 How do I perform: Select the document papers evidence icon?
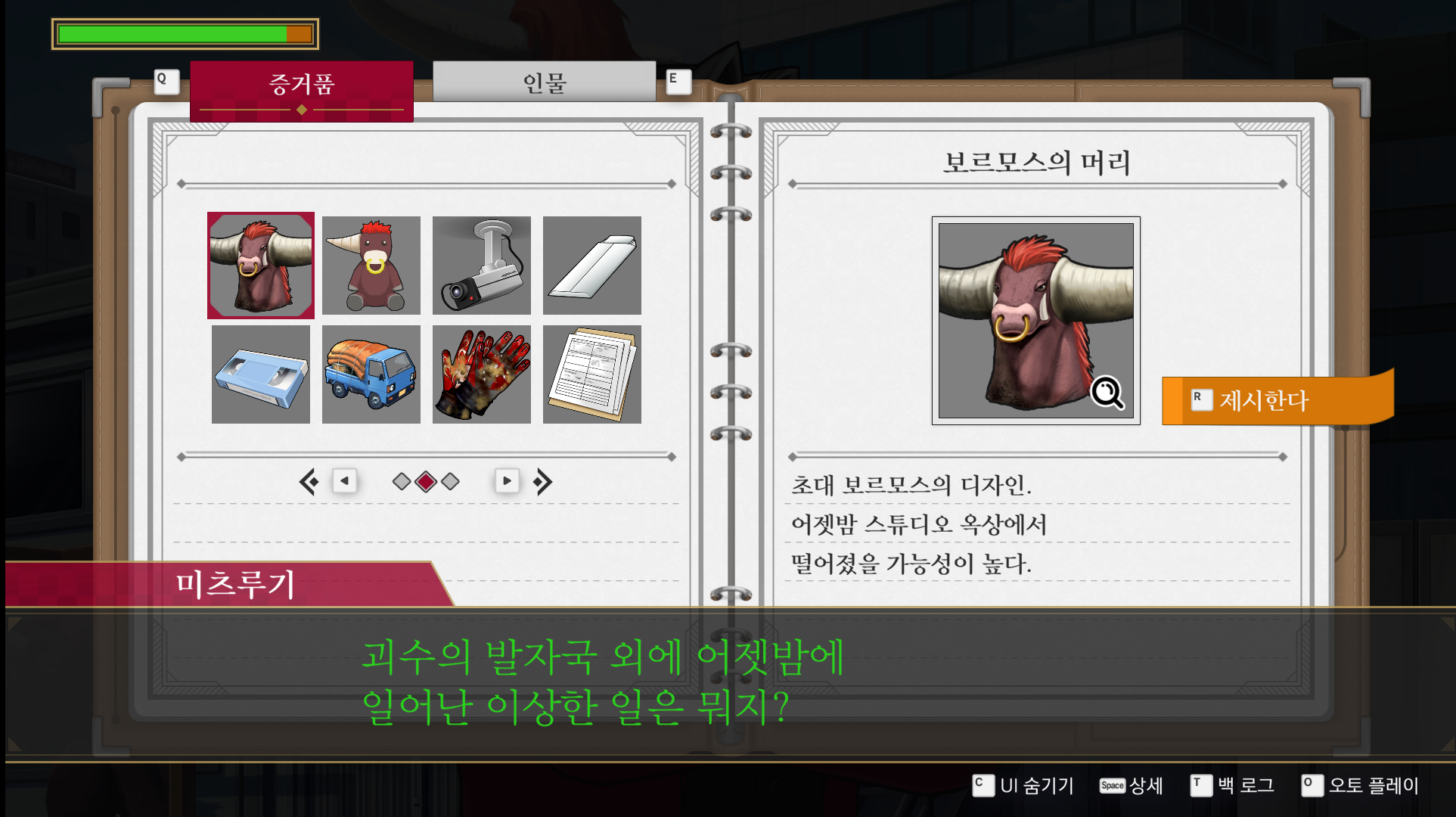[592, 374]
